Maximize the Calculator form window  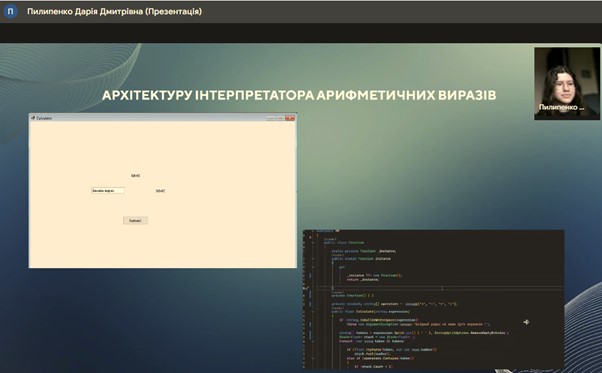pyautogui.click(x=280, y=118)
